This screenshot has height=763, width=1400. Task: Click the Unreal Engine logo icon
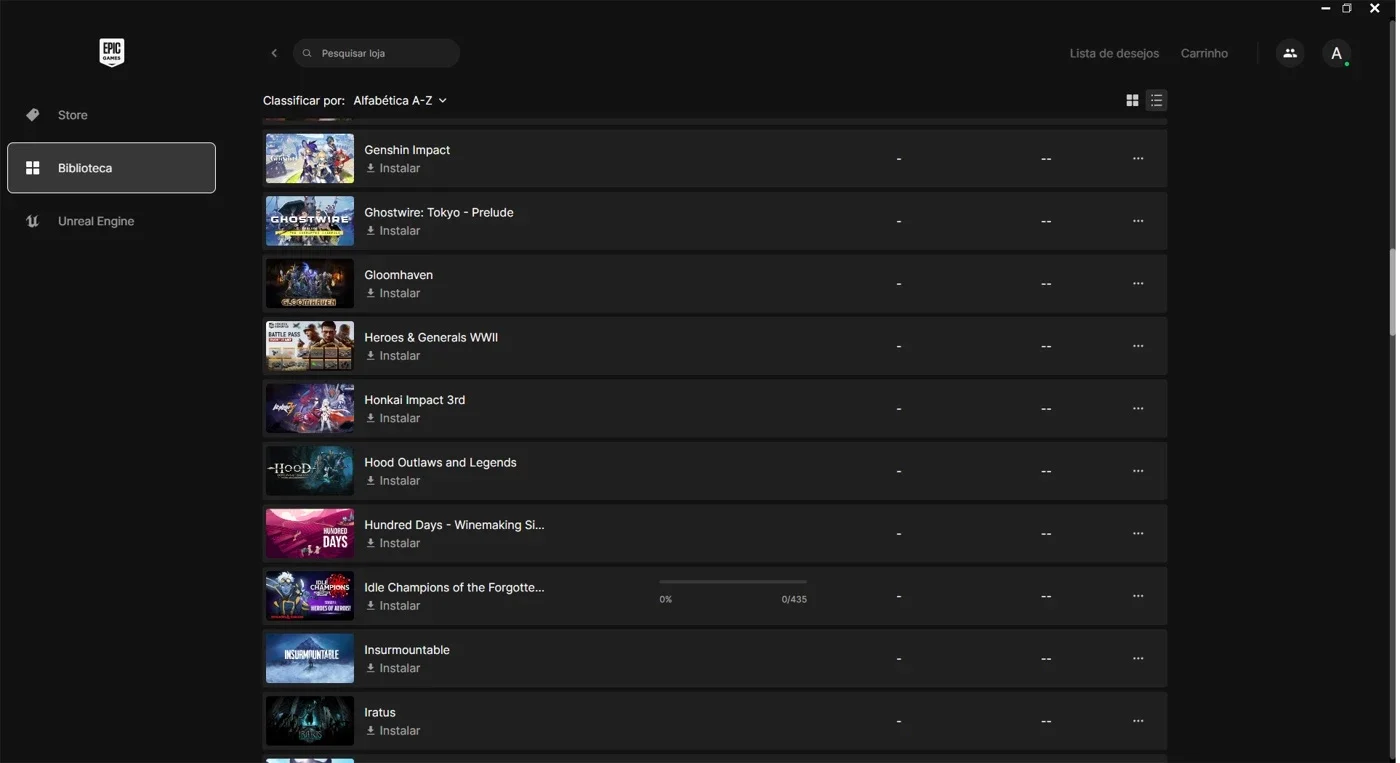[32, 221]
